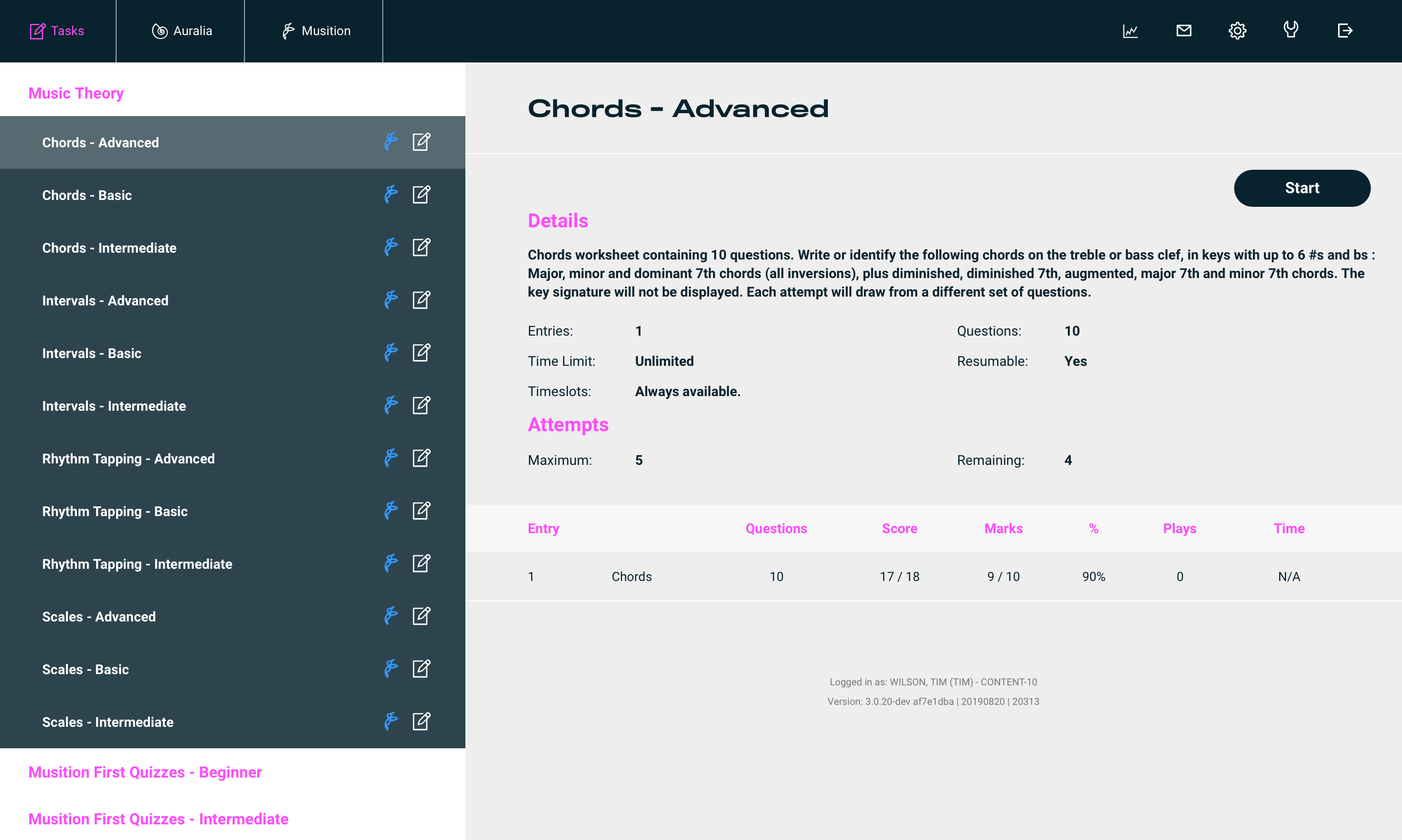Image resolution: width=1402 pixels, height=840 pixels.
Task: Open the results graph icon in header
Action: point(1130,31)
